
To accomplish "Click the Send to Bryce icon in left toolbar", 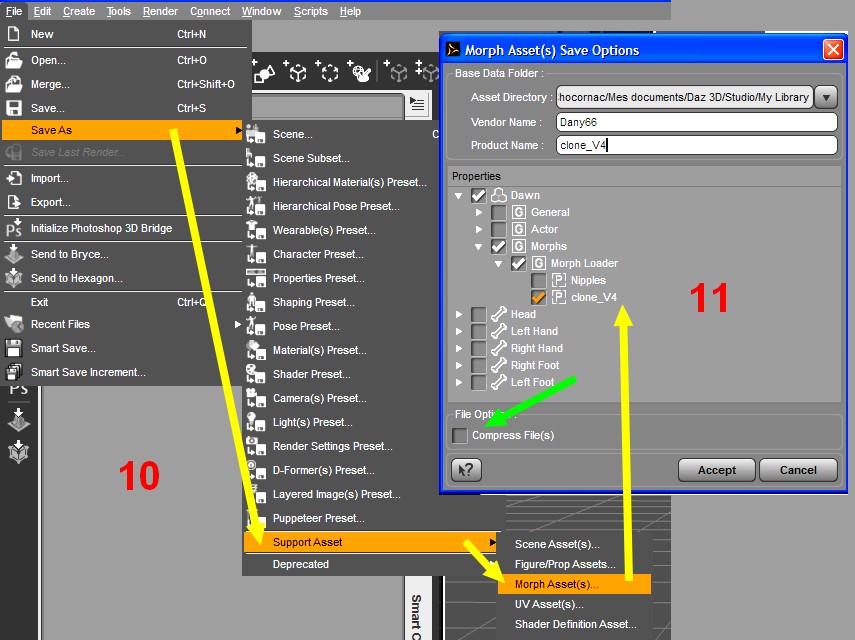I will tap(19, 420).
